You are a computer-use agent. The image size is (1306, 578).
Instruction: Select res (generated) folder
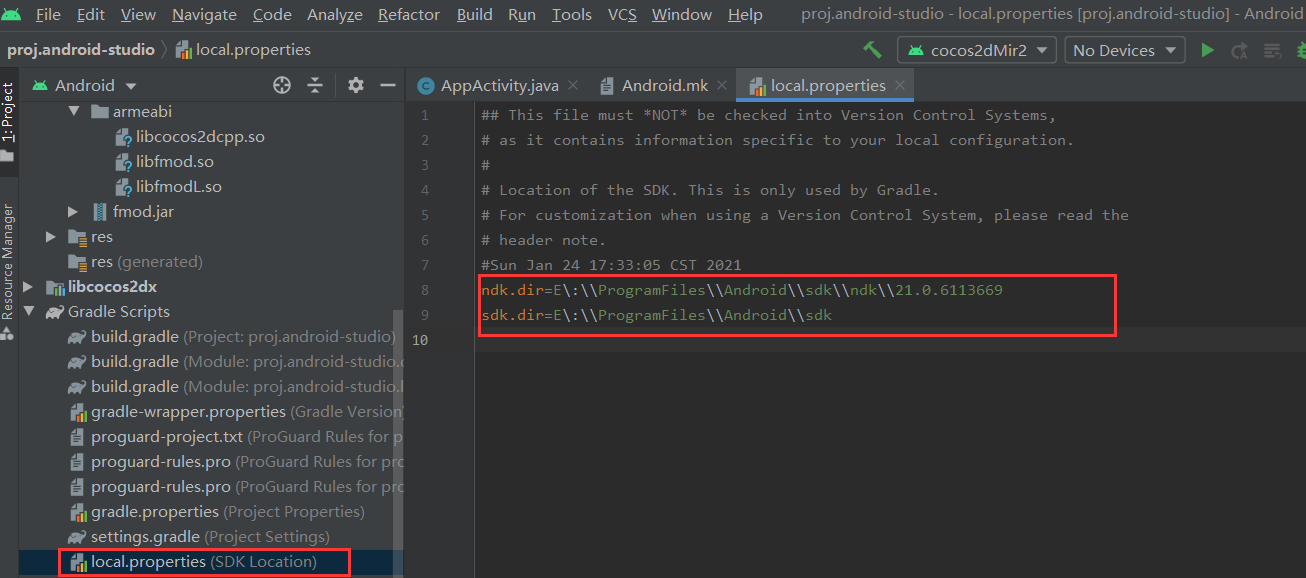click(x=135, y=262)
